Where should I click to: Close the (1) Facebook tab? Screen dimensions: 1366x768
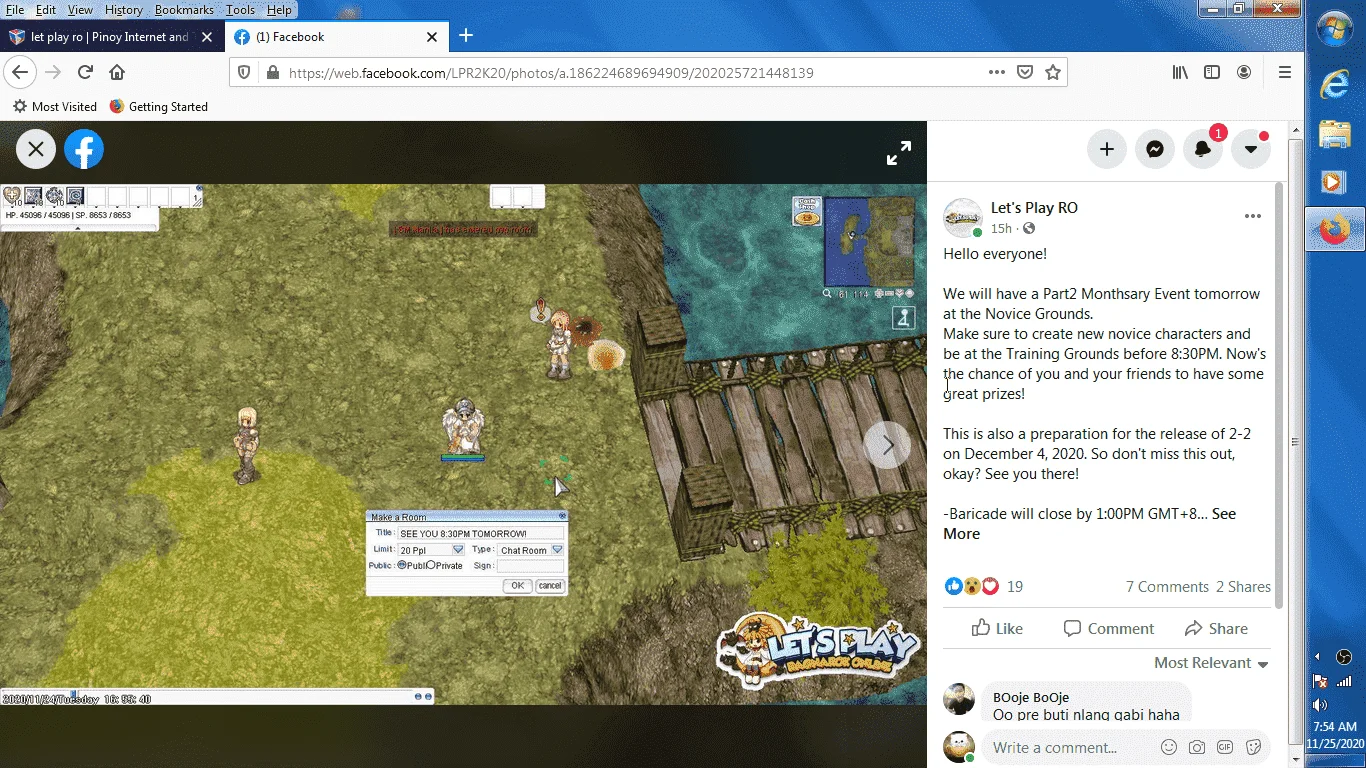click(432, 37)
